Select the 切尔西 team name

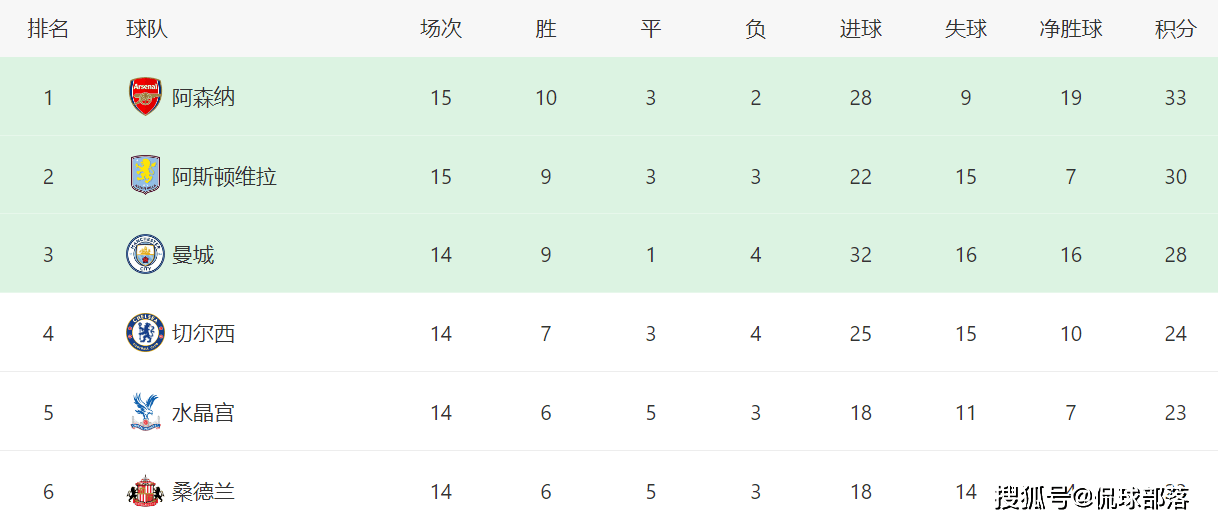pyautogui.click(x=203, y=334)
